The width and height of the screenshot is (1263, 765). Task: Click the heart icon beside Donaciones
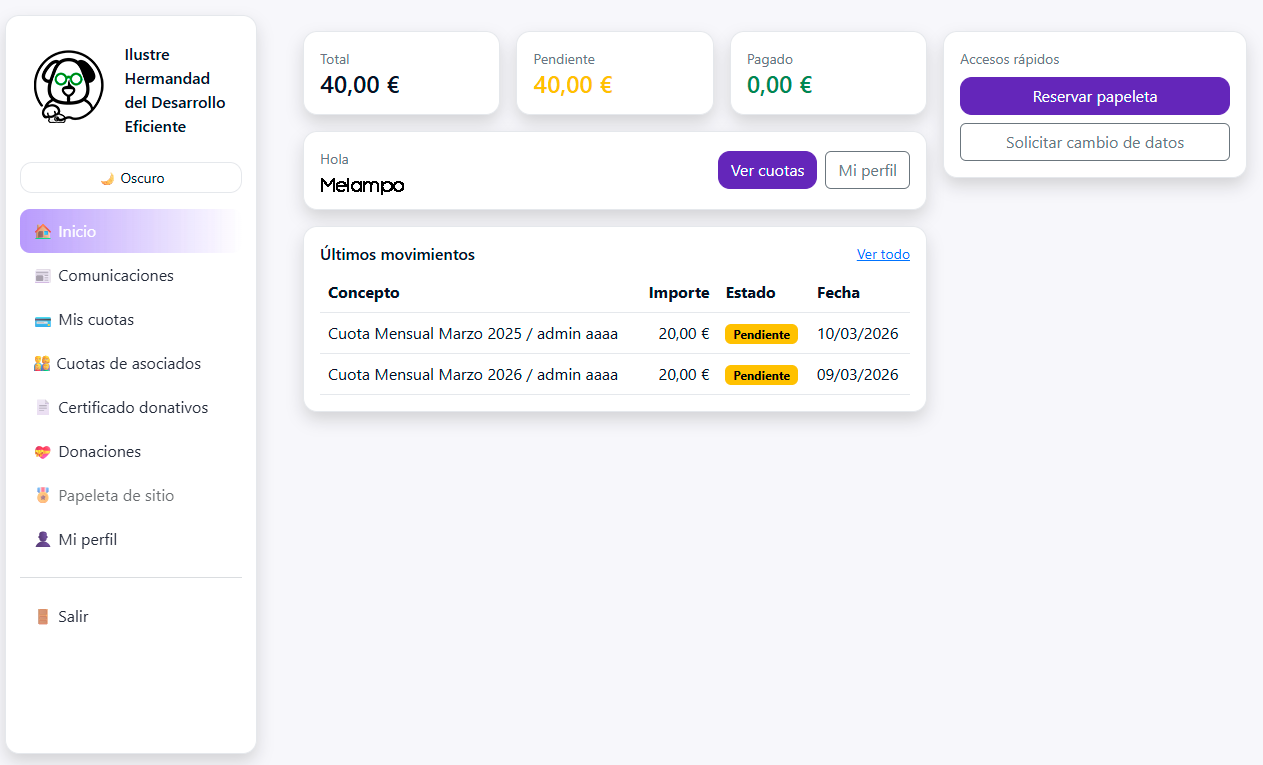[43, 452]
